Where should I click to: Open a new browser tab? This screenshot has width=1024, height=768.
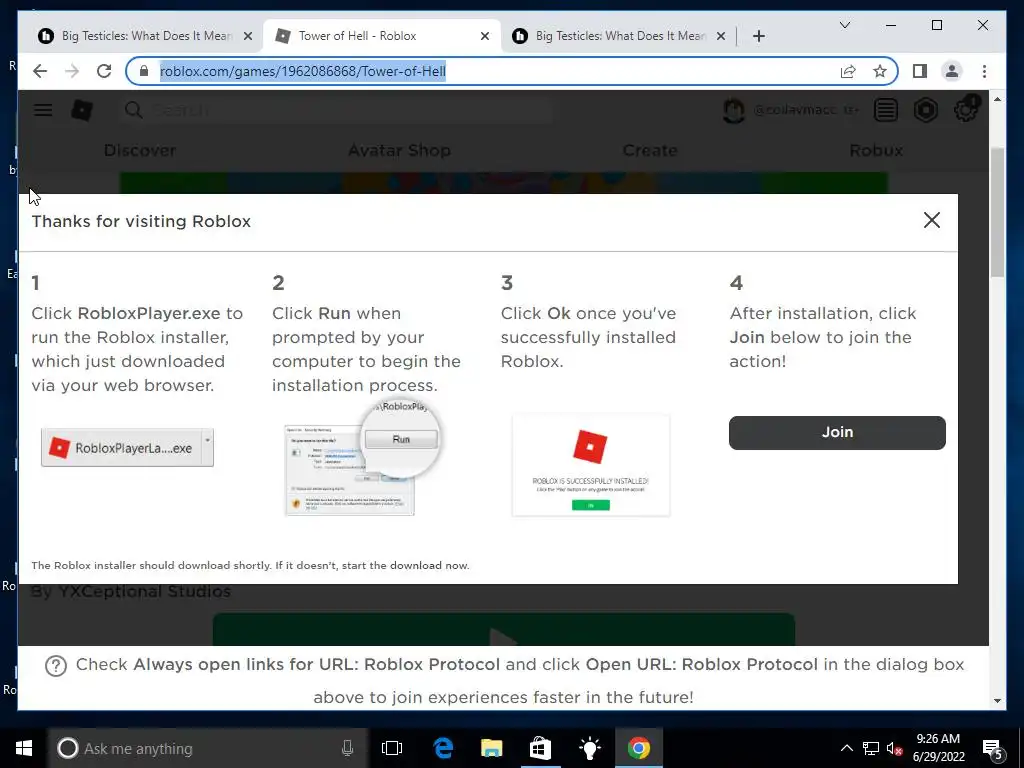coord(758,36)
